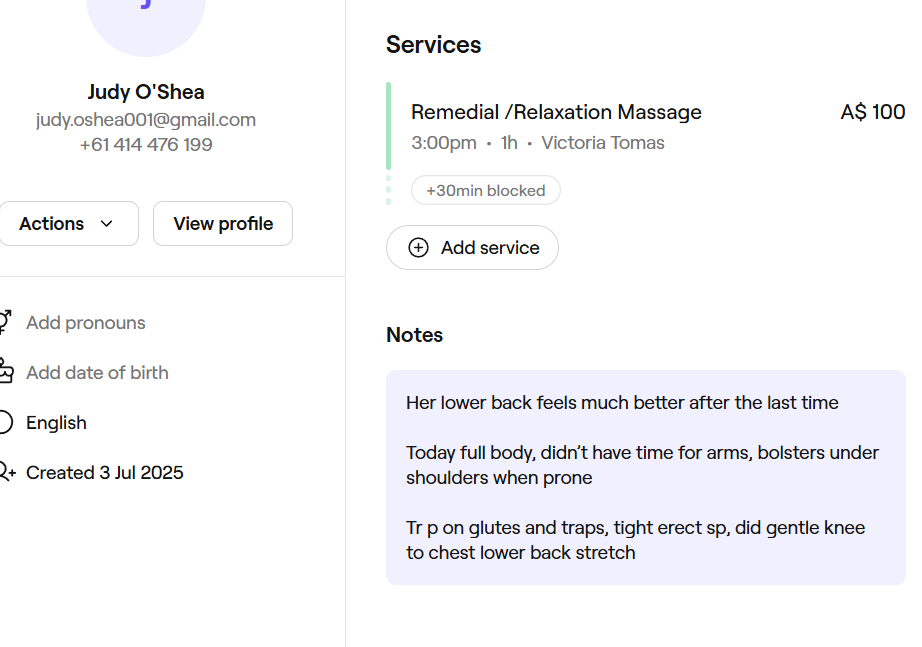The image size is (922, 647).
Task: Click Add date of birth
Action: coord(97,373)
